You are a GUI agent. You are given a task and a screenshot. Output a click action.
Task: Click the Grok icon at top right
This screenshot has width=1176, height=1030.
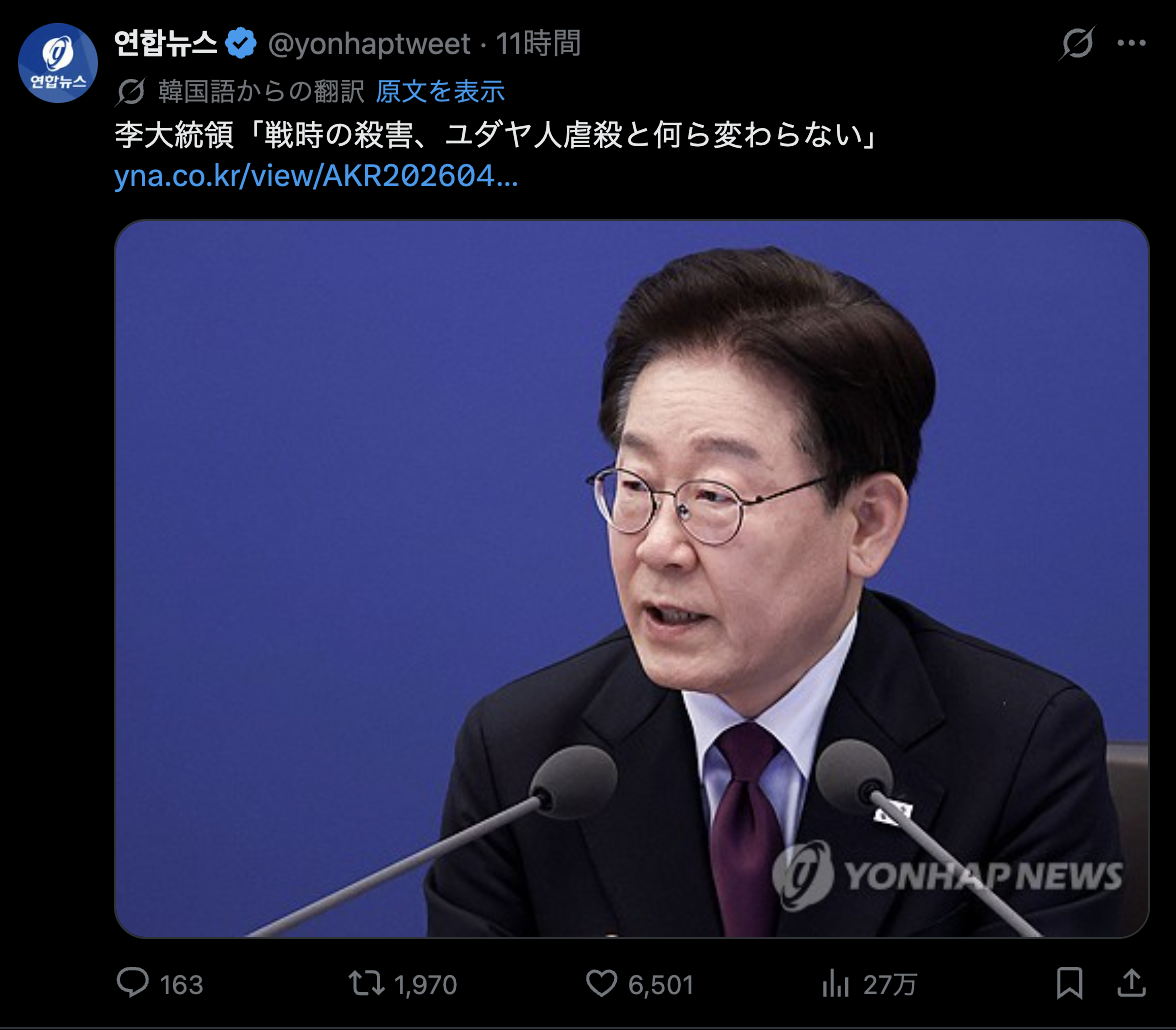[1077, 43]
